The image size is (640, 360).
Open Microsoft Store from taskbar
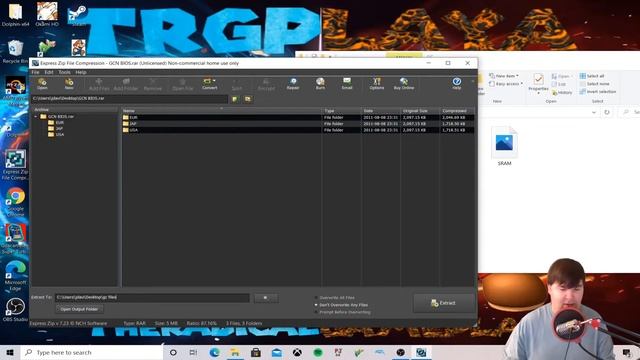tap(256, 352)
